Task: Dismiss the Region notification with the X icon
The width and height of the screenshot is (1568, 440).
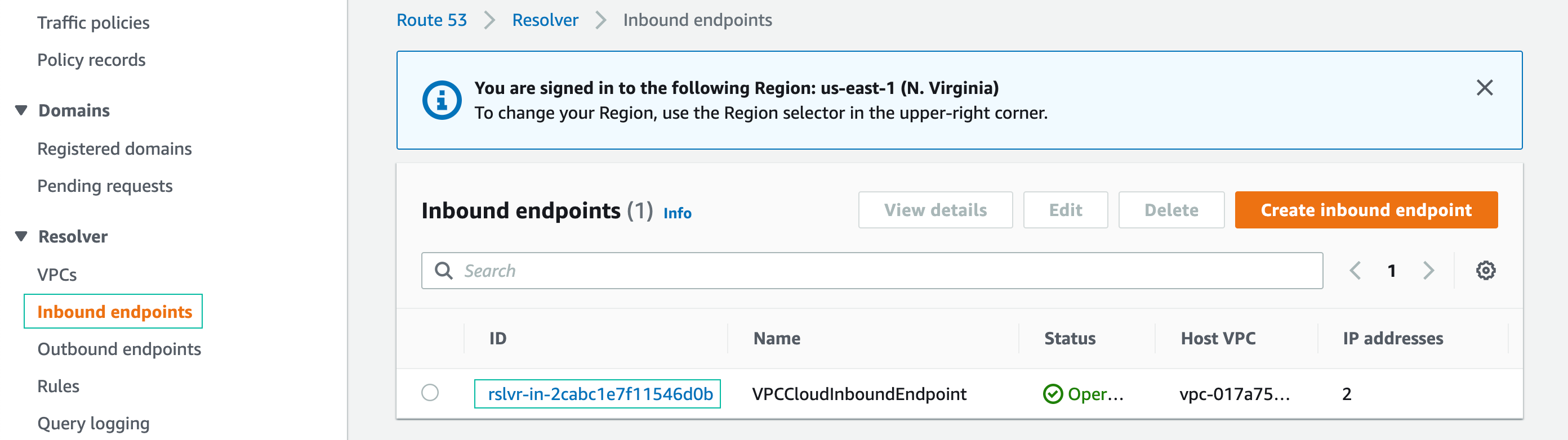Action: coord(1485,89)
